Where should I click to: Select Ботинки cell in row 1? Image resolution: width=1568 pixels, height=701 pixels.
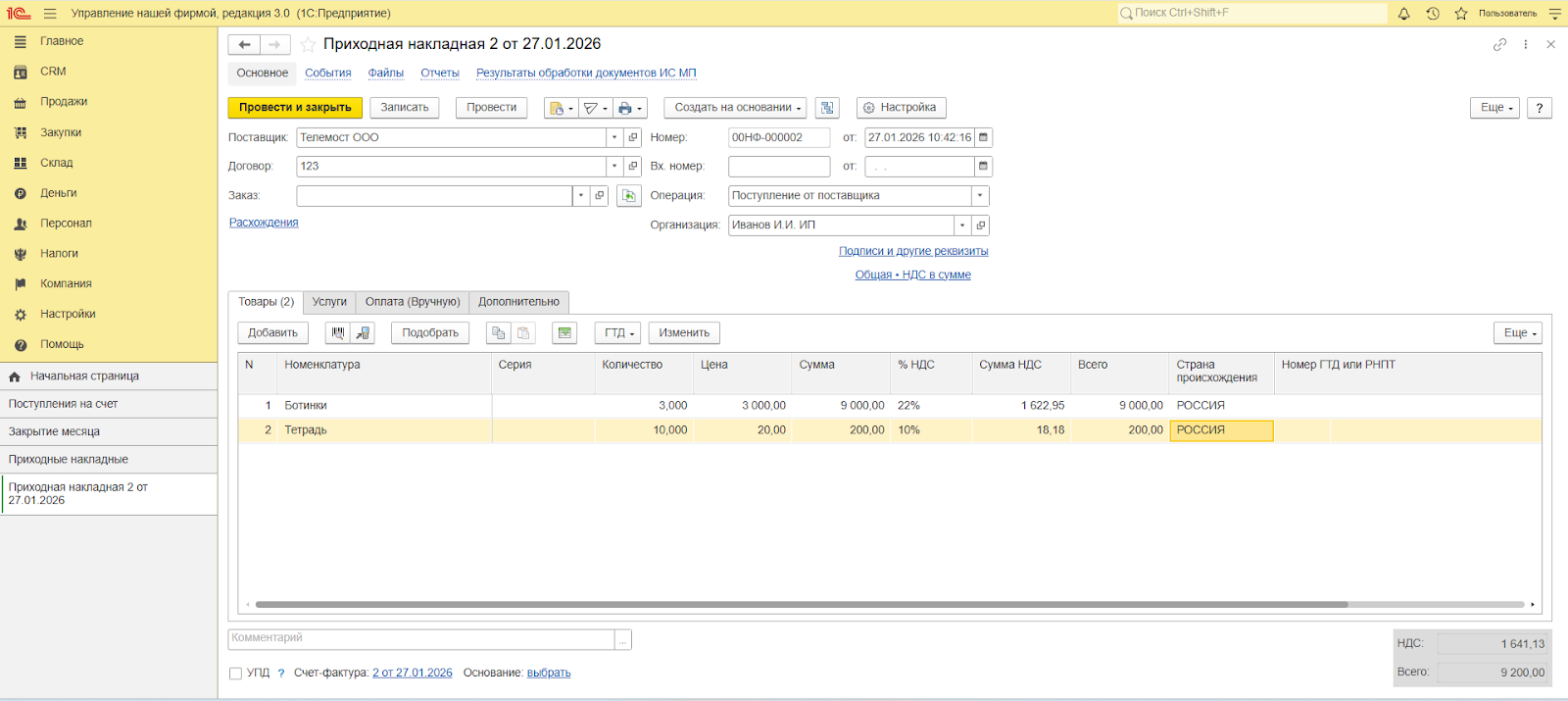pyautogui.click(x=384, y=406)
